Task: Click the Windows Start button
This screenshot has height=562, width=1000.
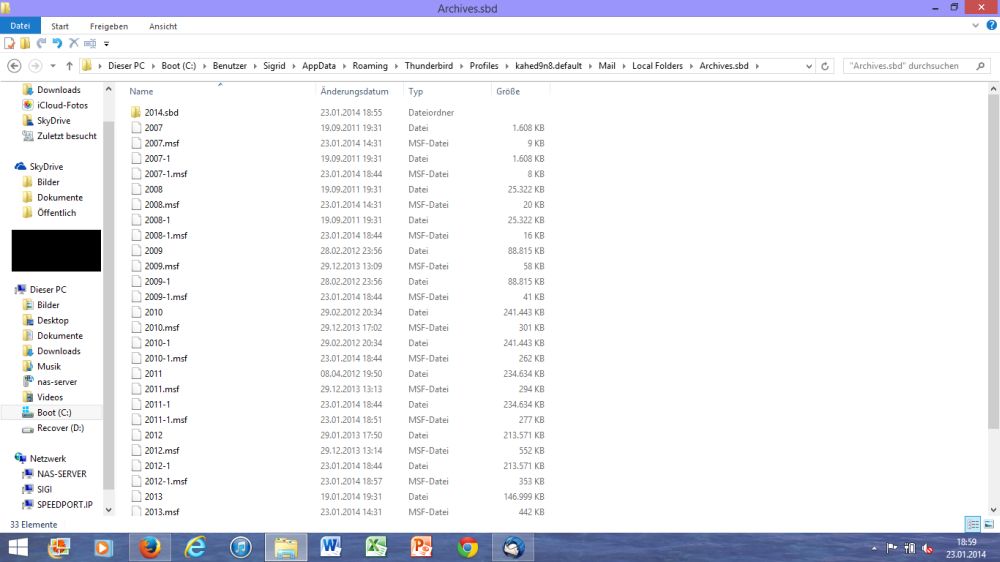Action: [18, 547]
